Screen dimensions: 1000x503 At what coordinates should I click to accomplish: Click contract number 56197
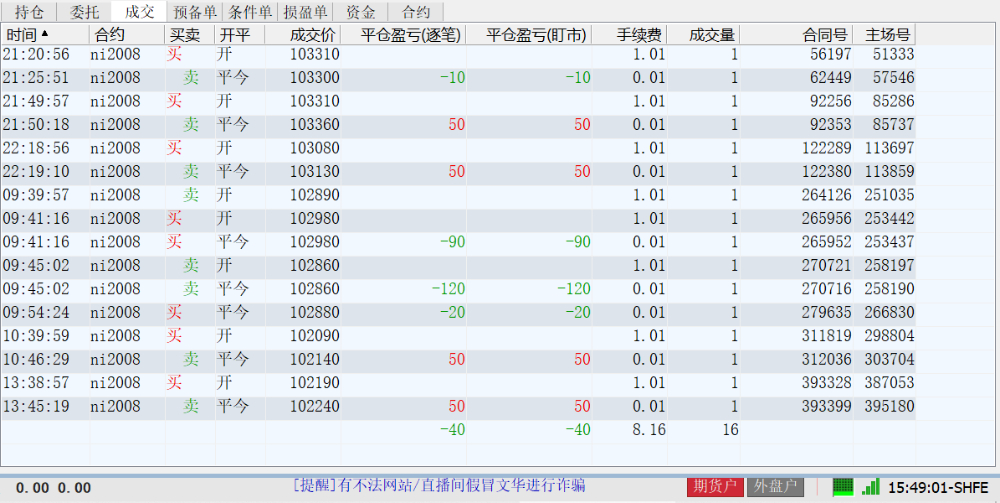coord(830,54)
